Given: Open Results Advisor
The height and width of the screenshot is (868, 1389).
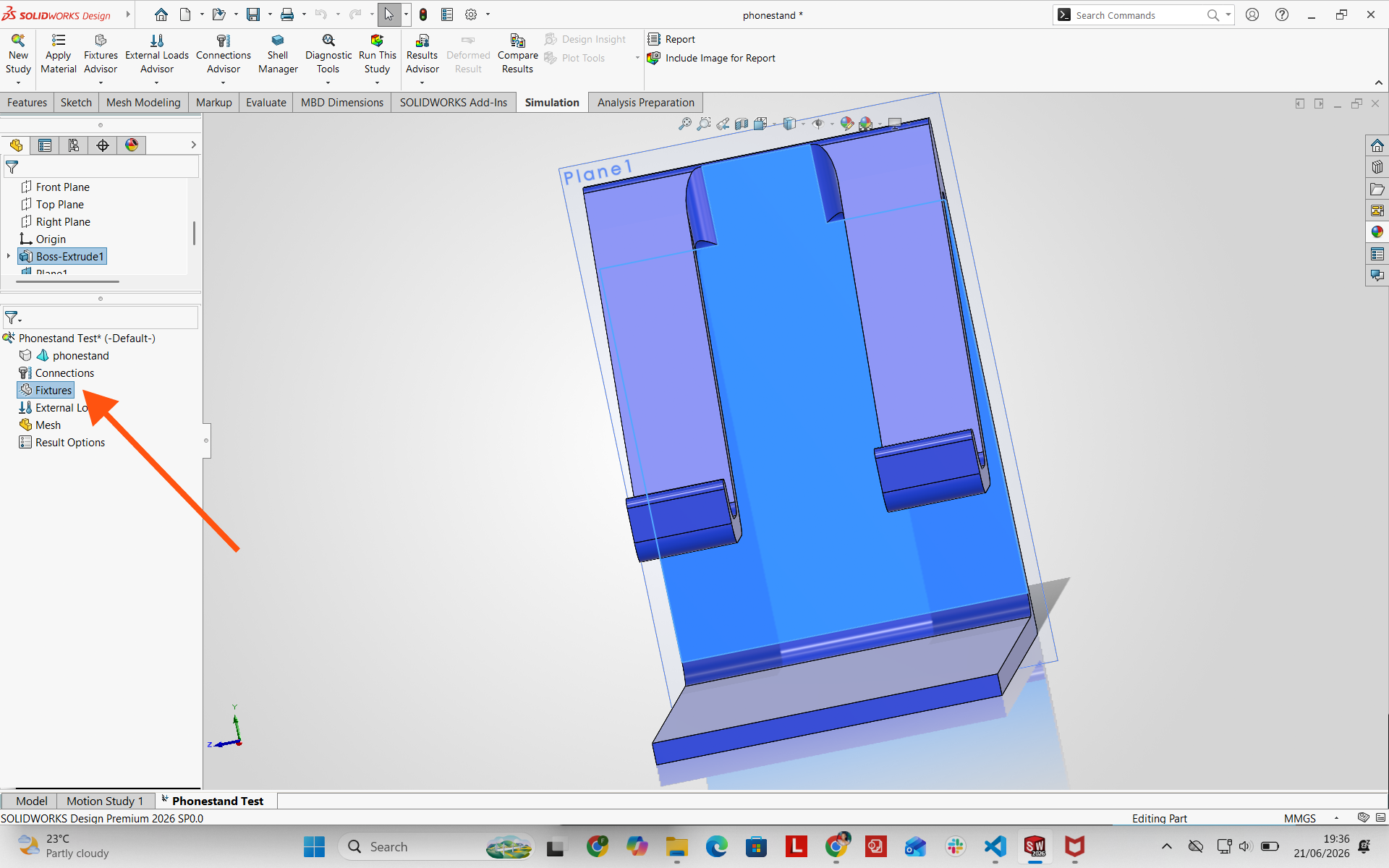Looking at the screenshot, I should (422, 54).
